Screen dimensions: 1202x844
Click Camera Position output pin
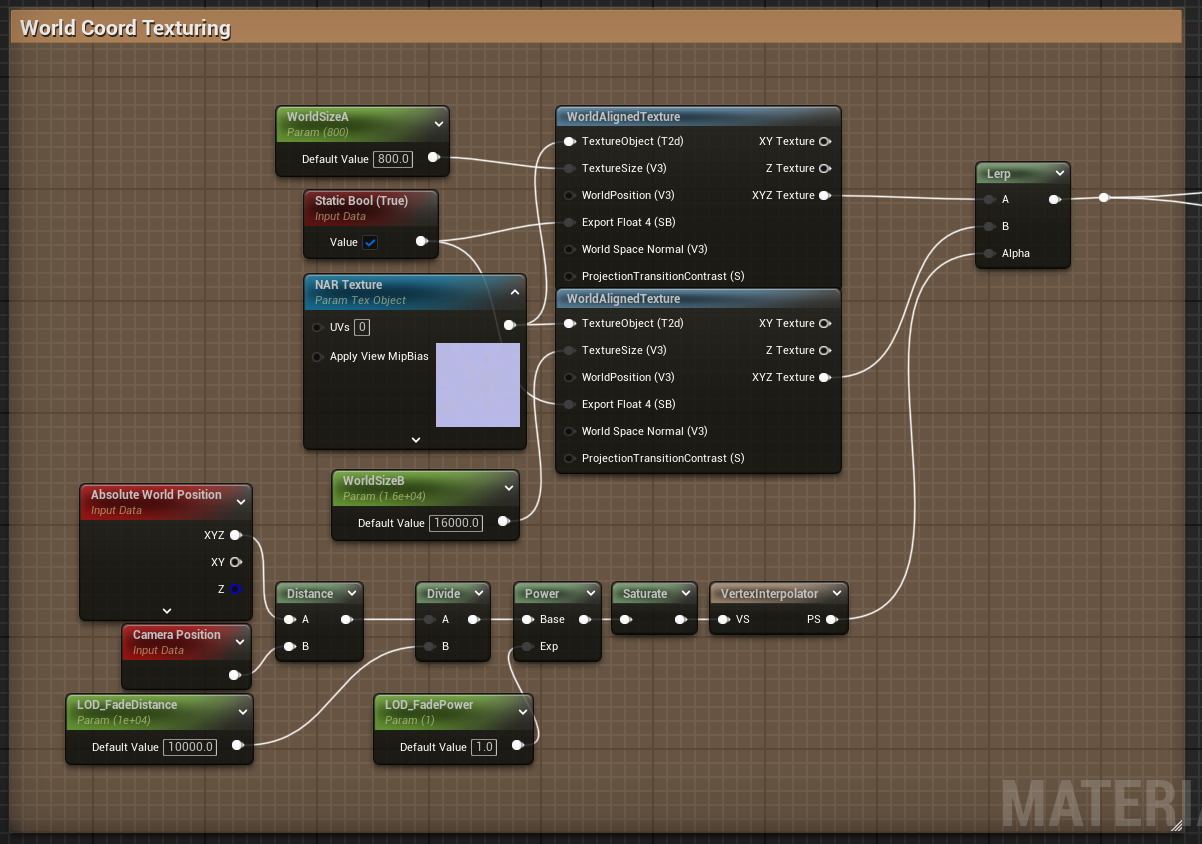235,675
